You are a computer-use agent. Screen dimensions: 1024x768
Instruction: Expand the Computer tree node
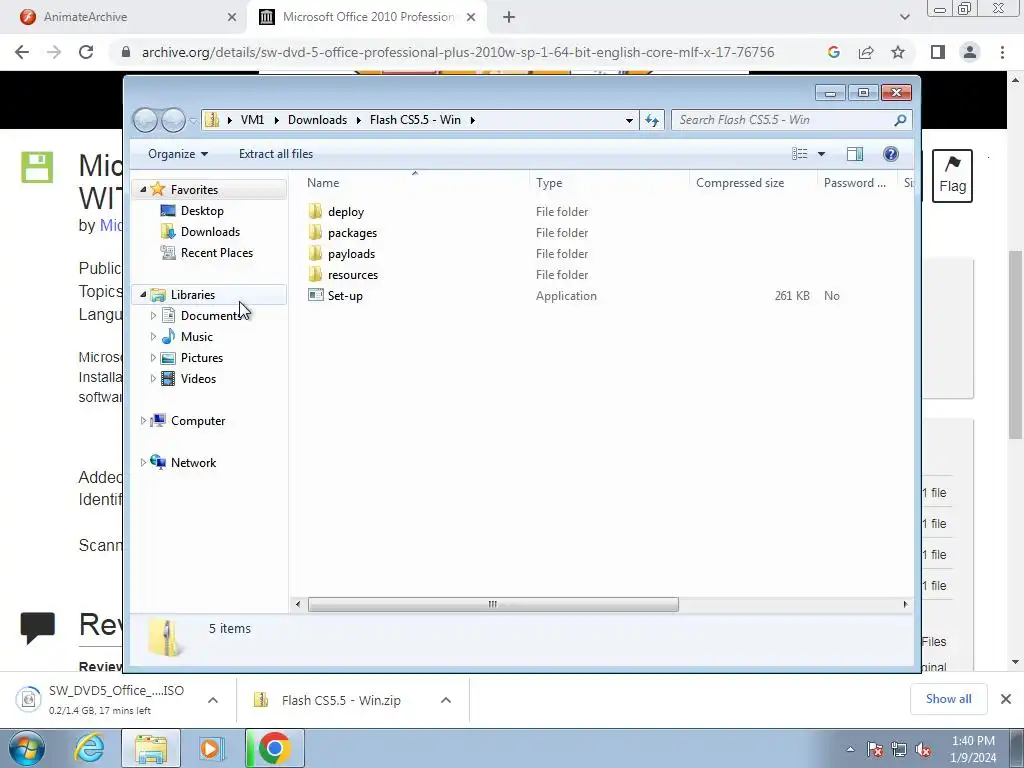click(143, 421)
